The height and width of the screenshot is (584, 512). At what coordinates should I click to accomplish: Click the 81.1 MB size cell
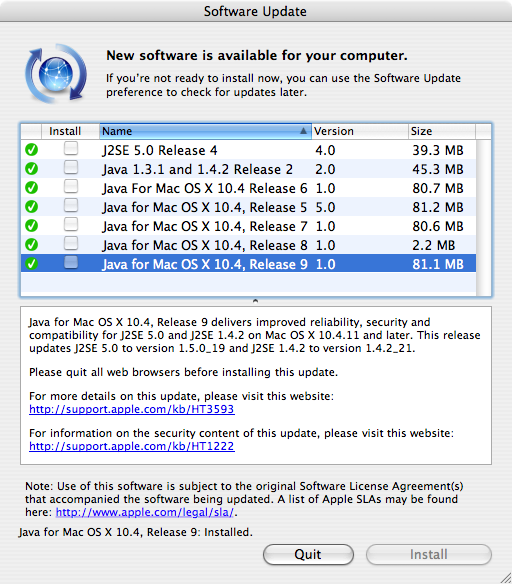pyautogui.click(x=438, y=264)
